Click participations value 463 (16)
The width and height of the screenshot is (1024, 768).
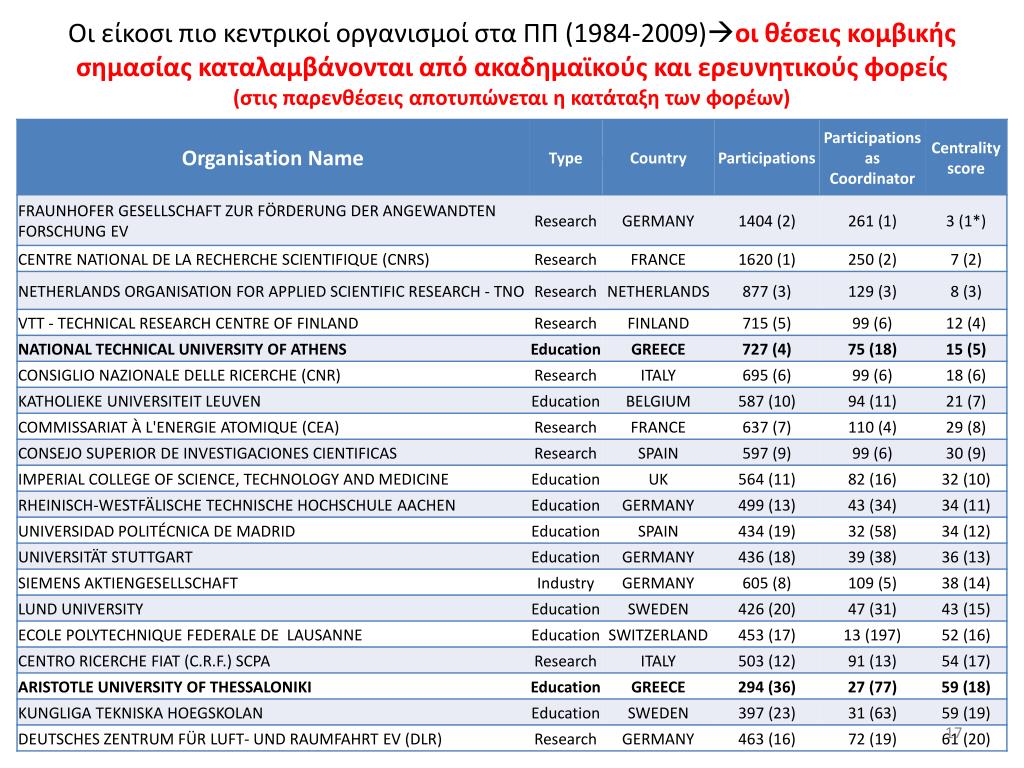(x=767, y=739)
